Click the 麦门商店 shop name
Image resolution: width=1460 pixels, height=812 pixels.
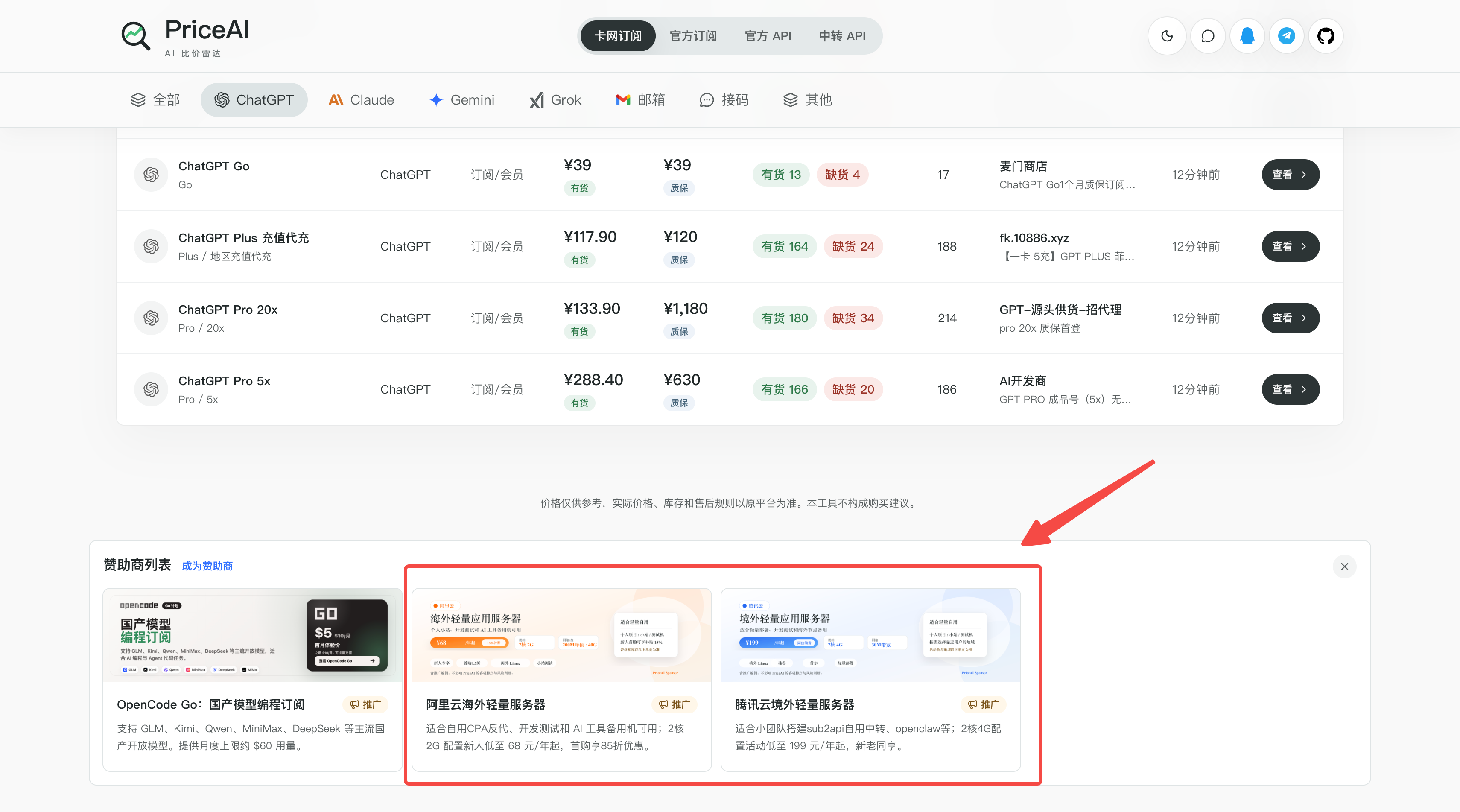tap(1023, 166)
